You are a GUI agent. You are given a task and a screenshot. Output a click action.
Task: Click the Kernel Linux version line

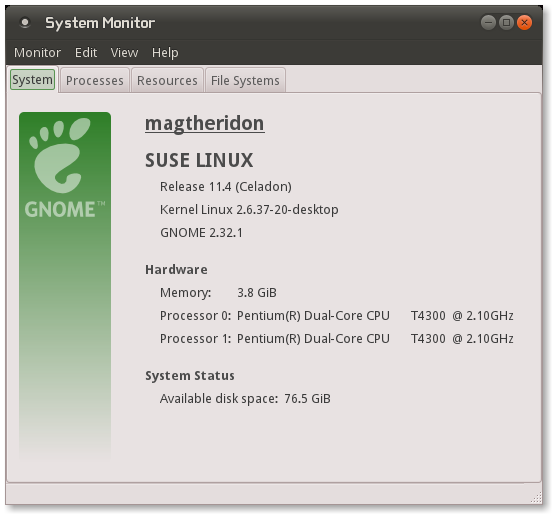click(249, 209)
